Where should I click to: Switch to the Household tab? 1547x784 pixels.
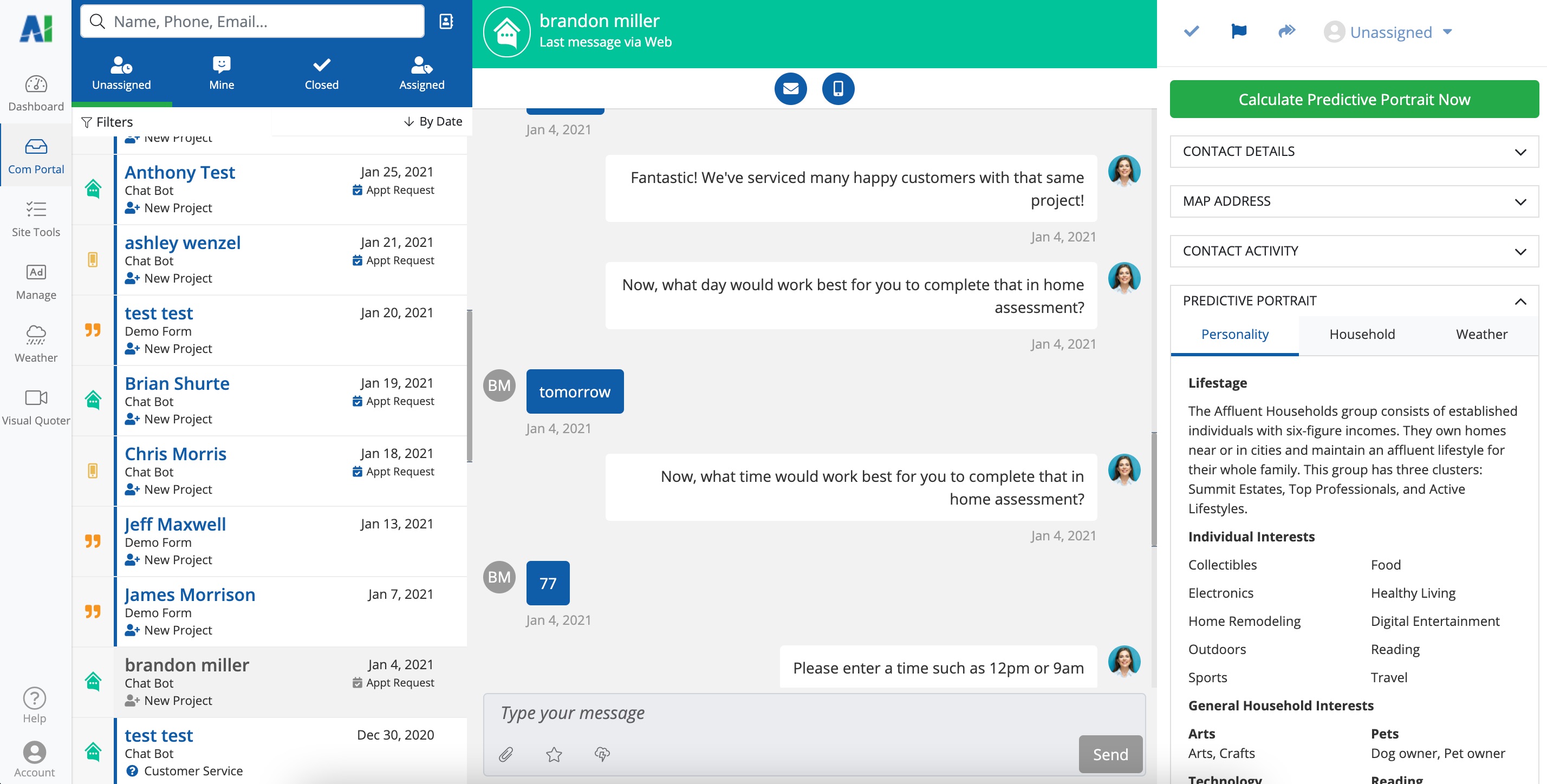click(x=1361, y=335)
